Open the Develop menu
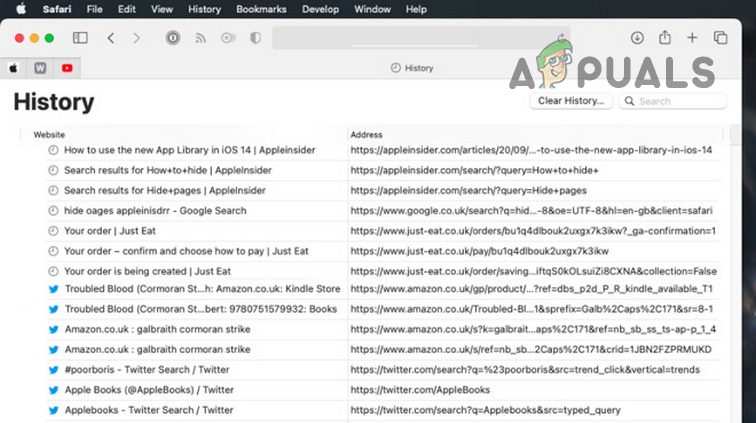The width and height of the screenshot is (756, 423). click(321, 9)
